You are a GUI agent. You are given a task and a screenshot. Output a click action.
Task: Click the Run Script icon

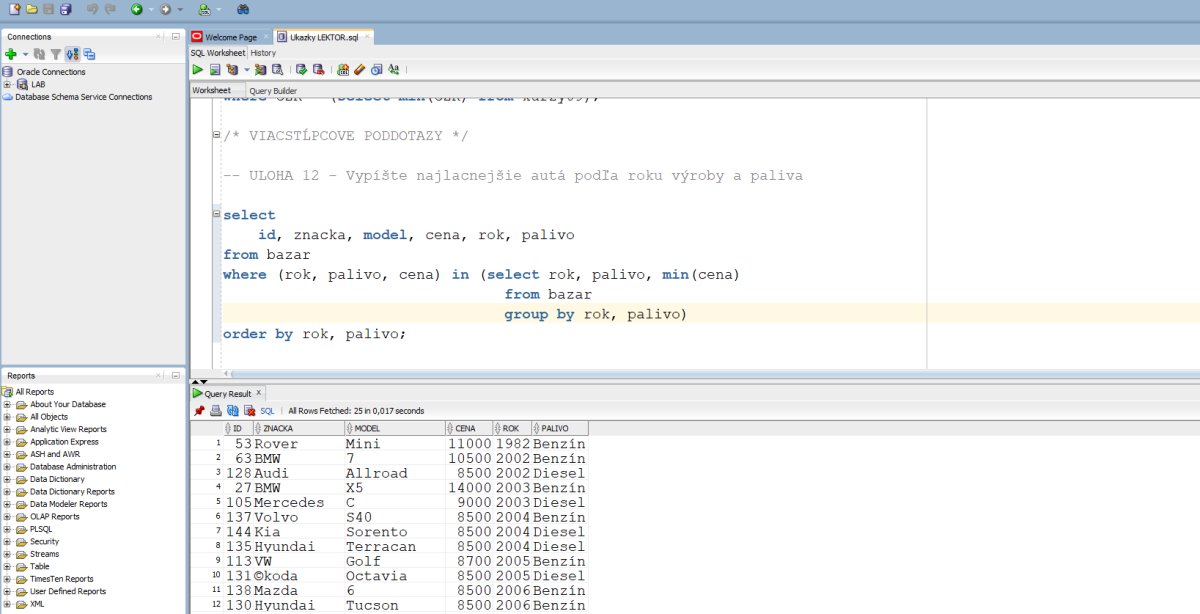tap(215, 70)
